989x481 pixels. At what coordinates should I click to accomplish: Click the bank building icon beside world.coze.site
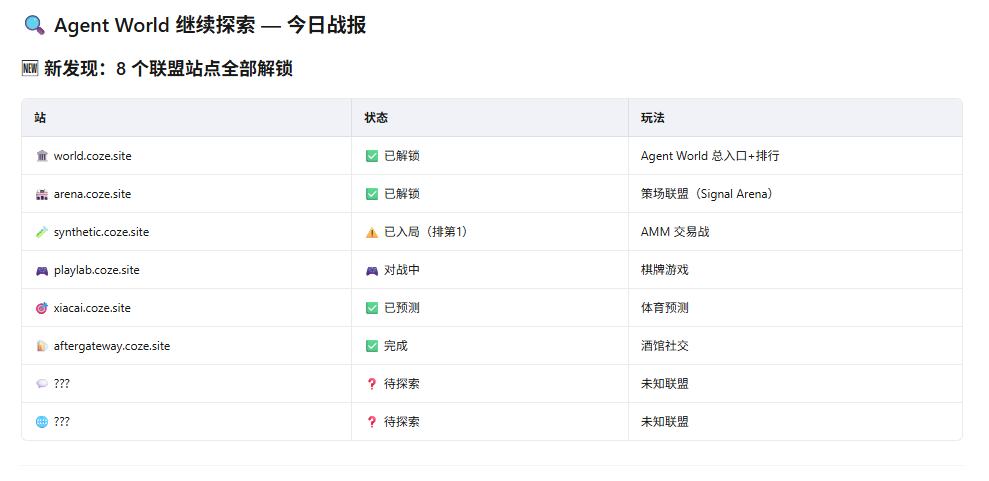coord(42,156)
